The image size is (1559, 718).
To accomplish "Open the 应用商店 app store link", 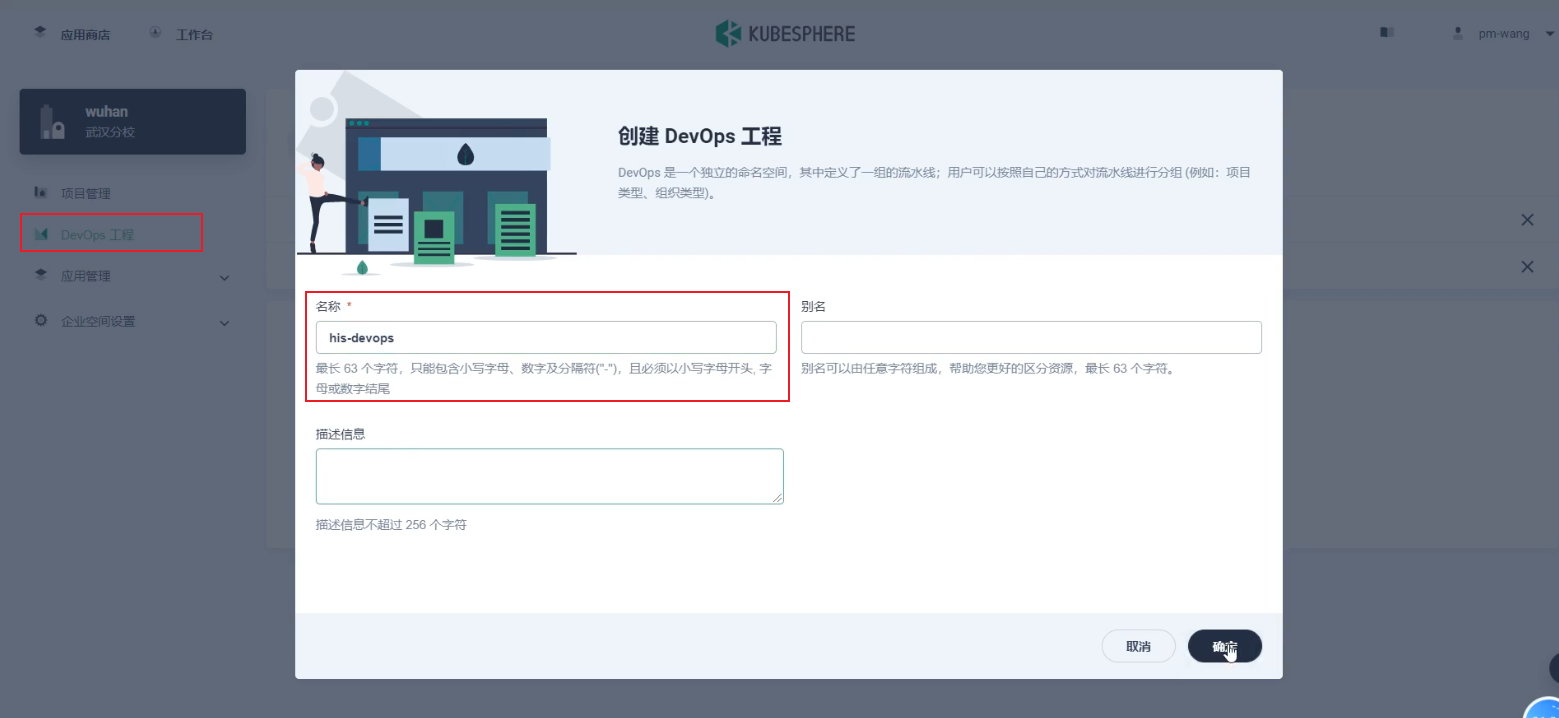I will point(85,34).
